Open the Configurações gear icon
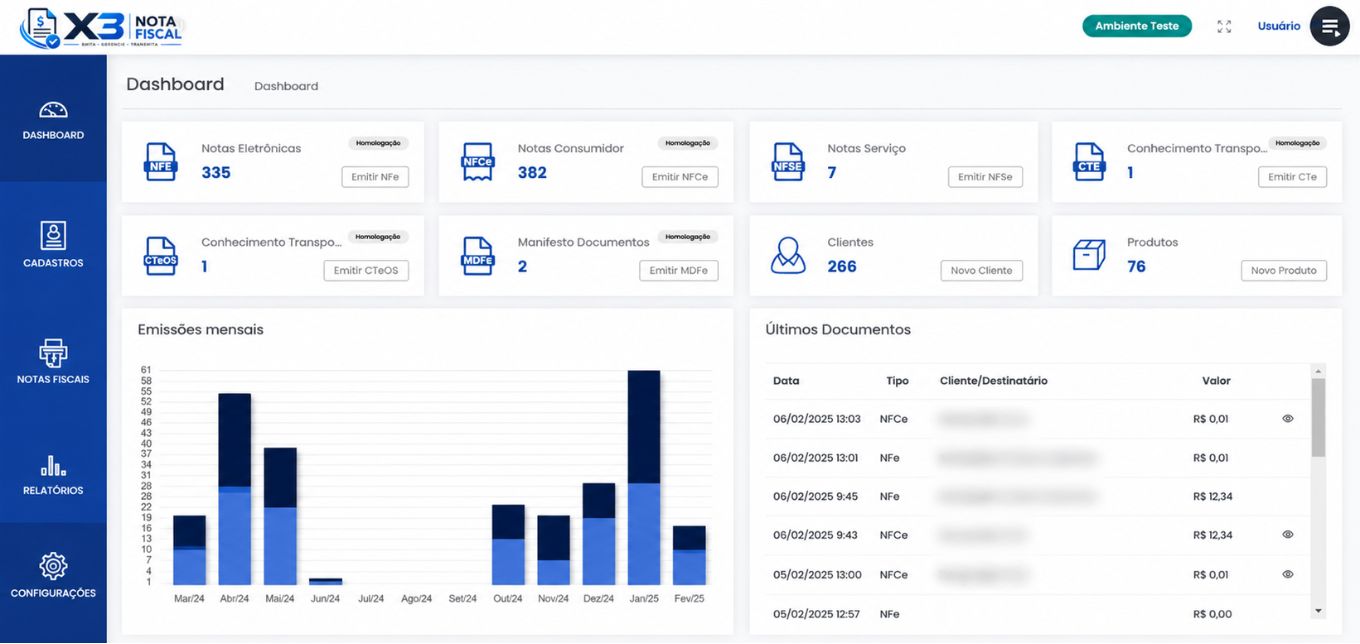This screenshot has height=644, width=1360. [53, 566]
